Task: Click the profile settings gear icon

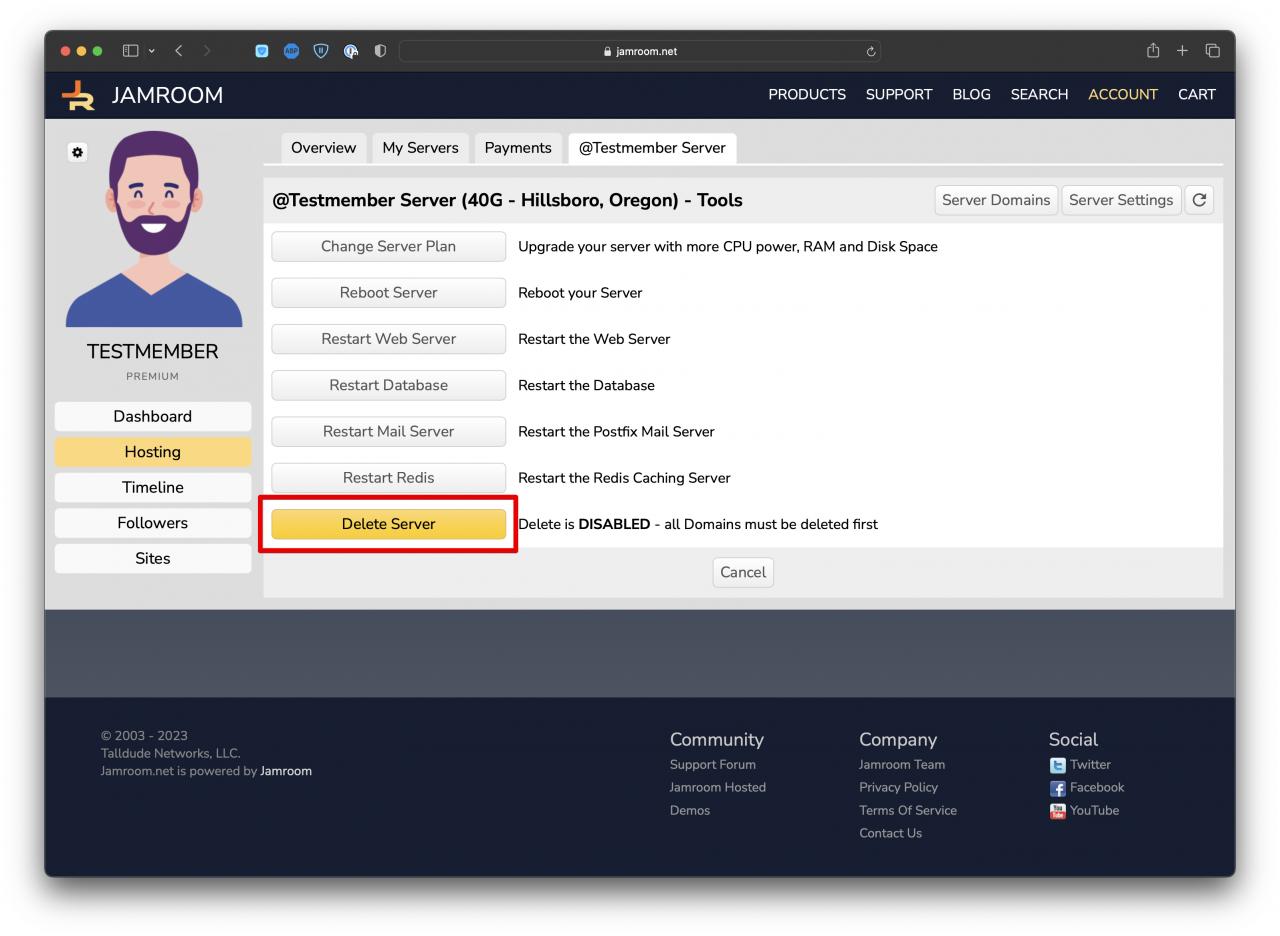Action: tap(77, 152)
